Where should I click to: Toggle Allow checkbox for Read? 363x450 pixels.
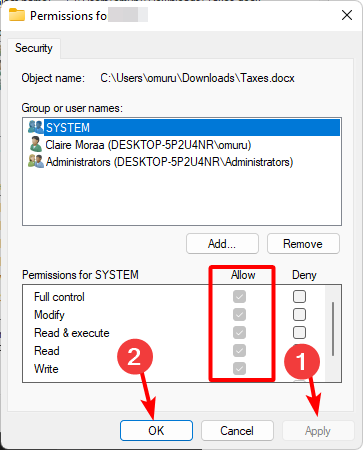click(239, 350)
